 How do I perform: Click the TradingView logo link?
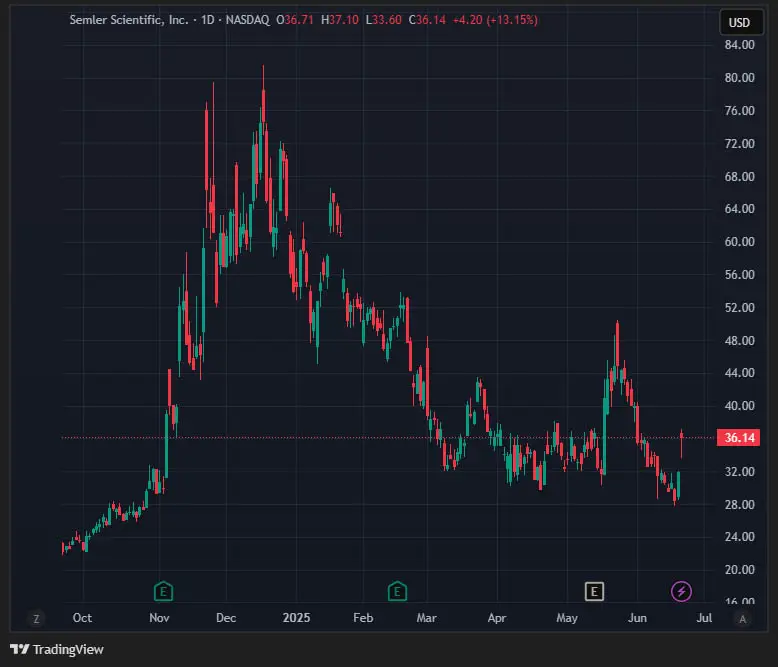pos(57,649)
